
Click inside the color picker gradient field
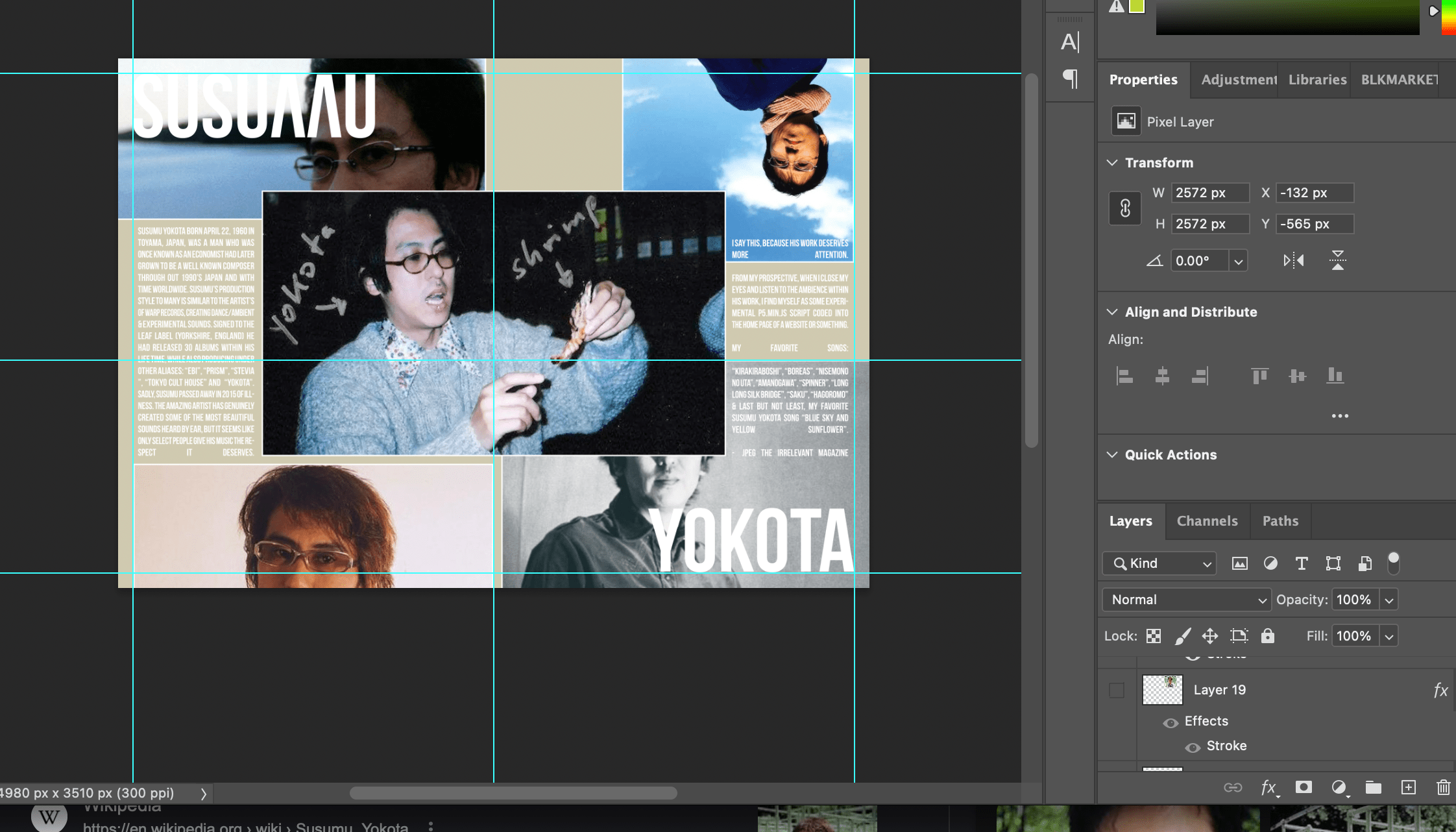1287,17
